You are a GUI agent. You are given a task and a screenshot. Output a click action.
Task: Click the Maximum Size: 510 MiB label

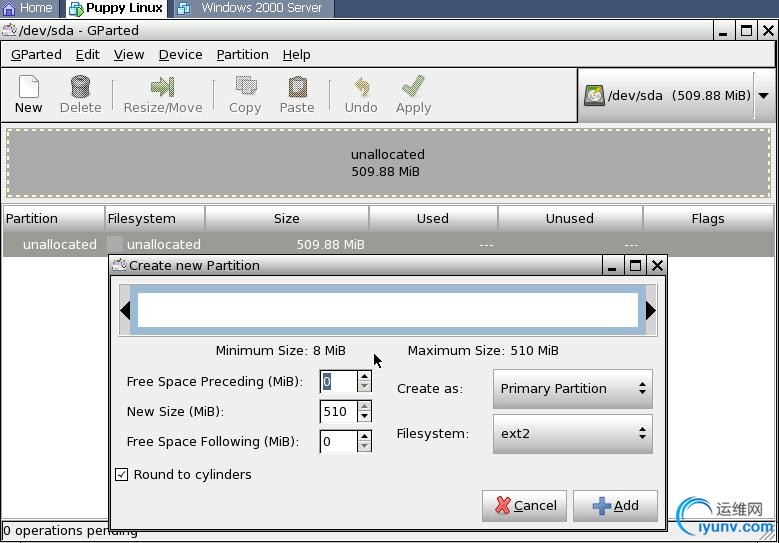[x=483, y=351]
